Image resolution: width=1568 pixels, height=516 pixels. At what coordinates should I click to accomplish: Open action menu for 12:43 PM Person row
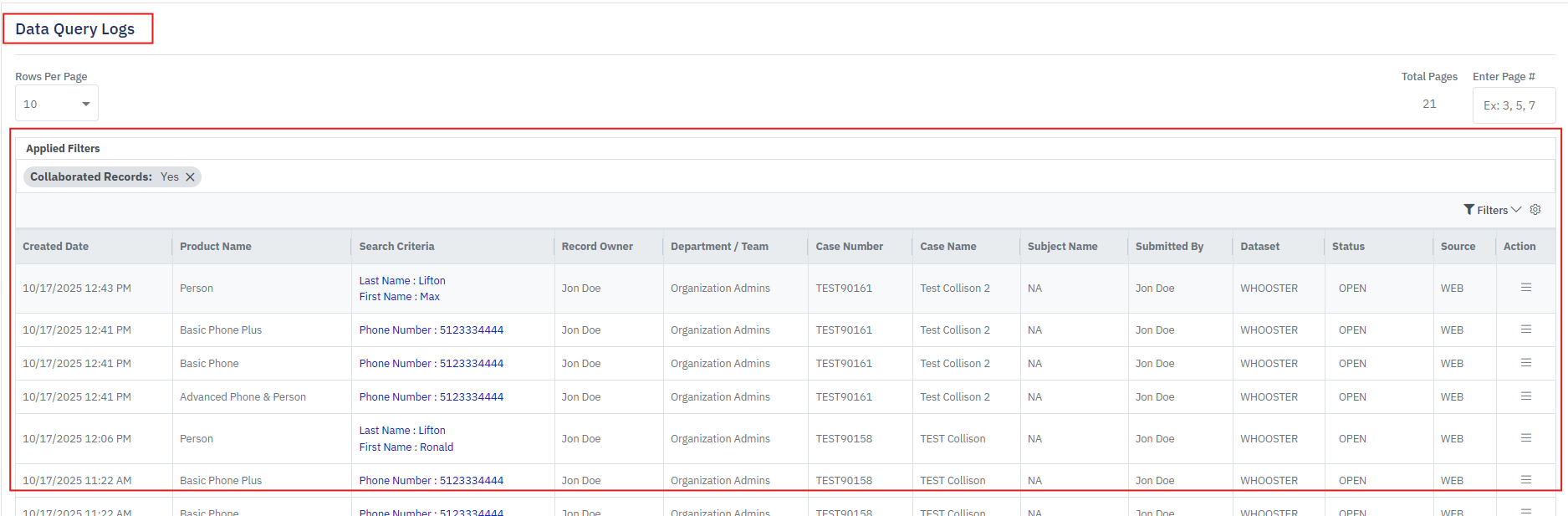click(1526, 288)
